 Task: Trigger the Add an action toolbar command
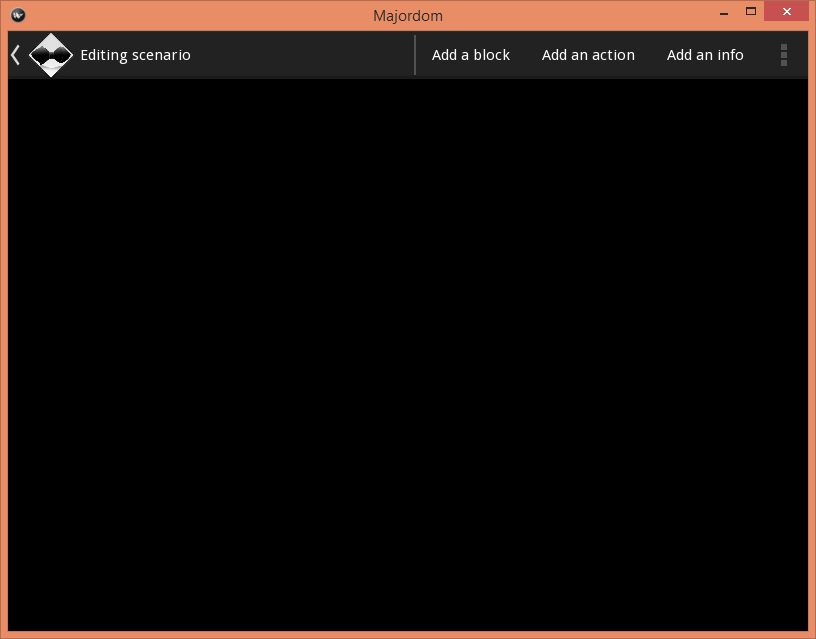[588, 55]
